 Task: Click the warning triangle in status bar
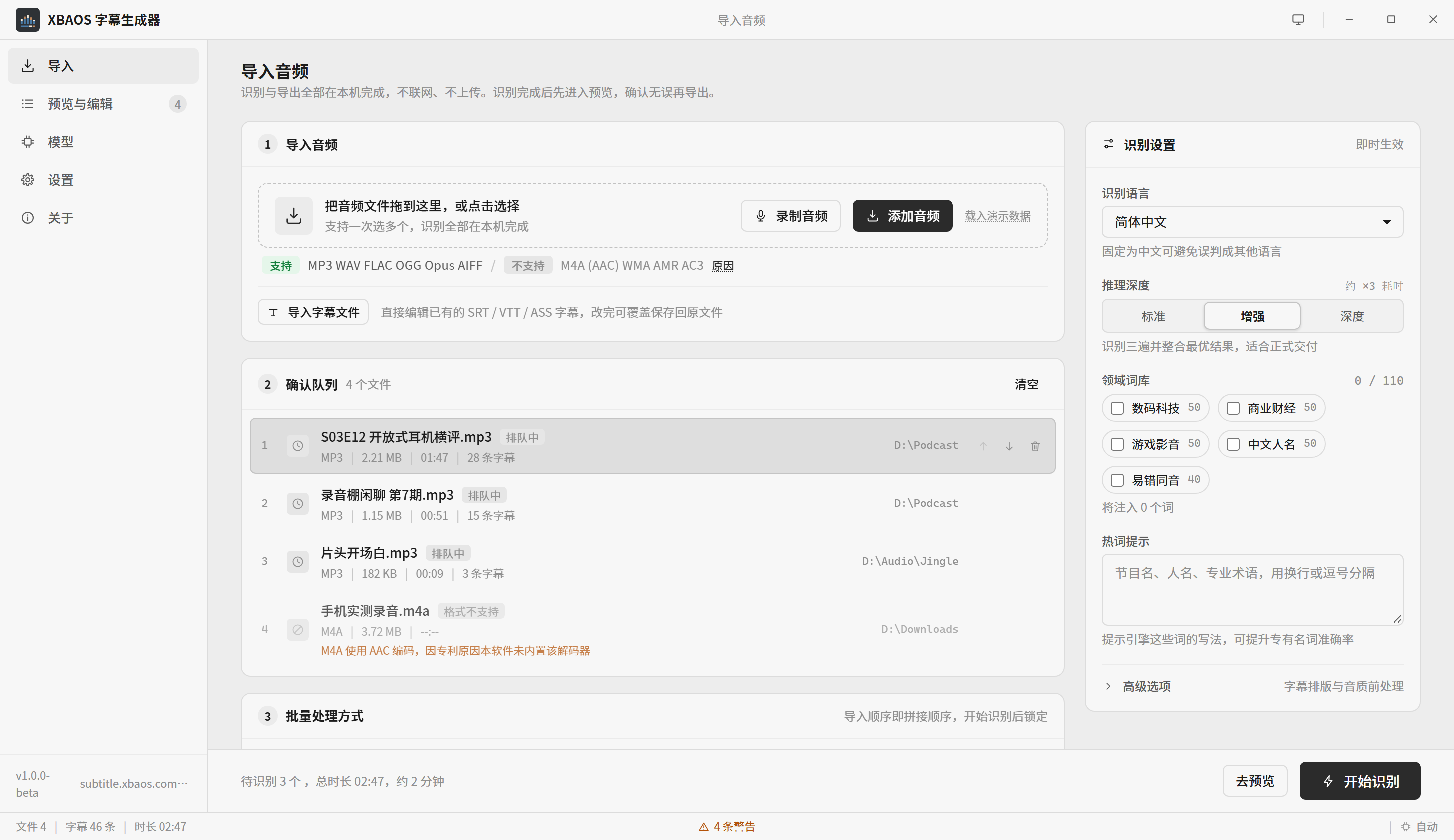(703, 827)
